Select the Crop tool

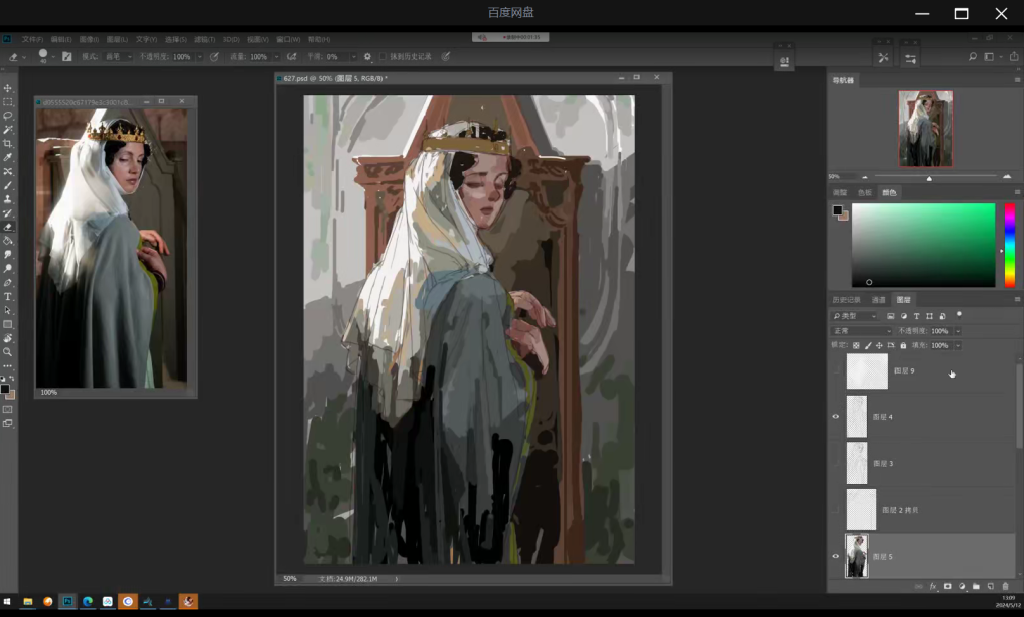pyautogui.click(x=8, y=144)
